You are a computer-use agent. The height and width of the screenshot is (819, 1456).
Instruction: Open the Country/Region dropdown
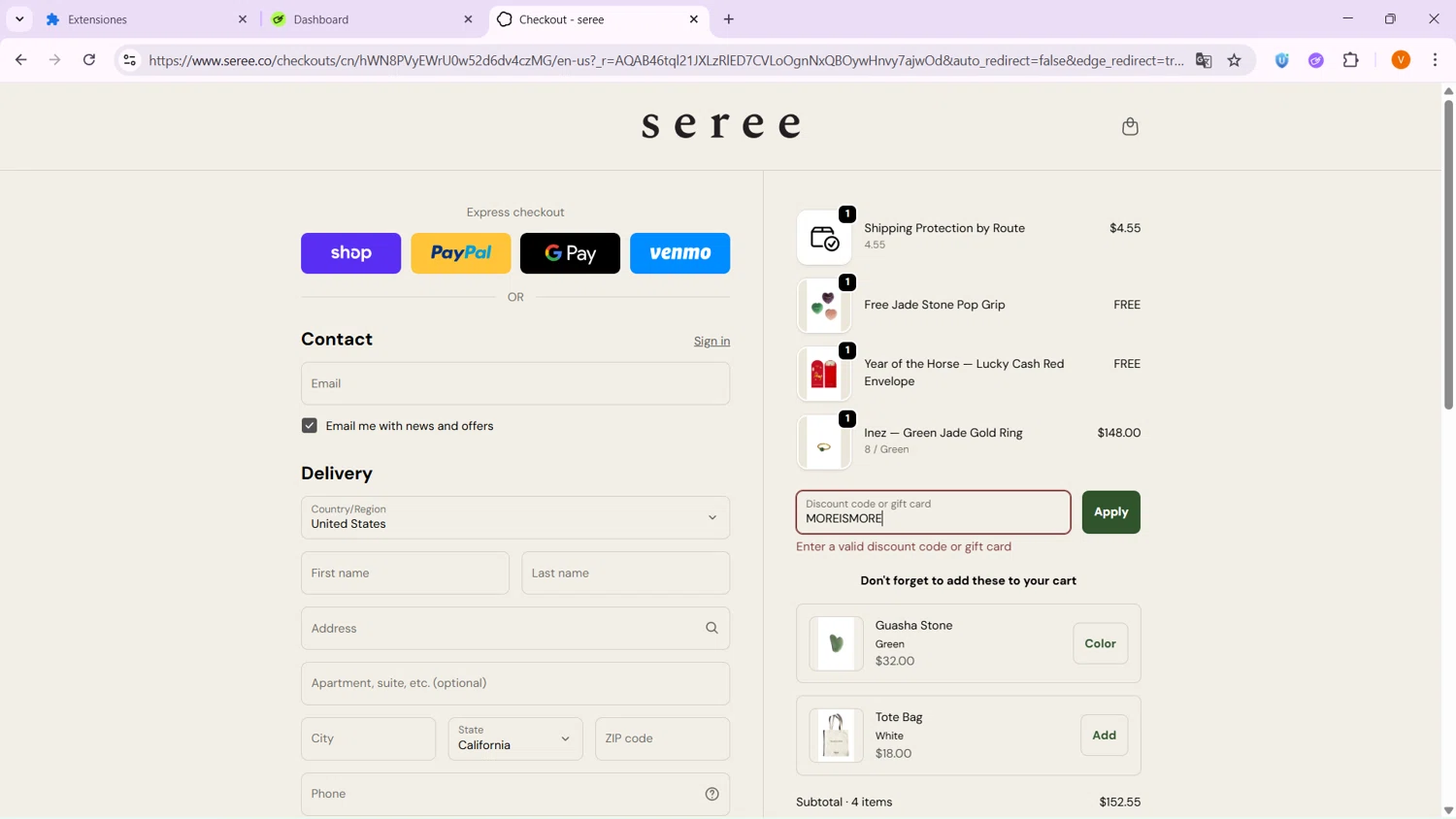515,517
